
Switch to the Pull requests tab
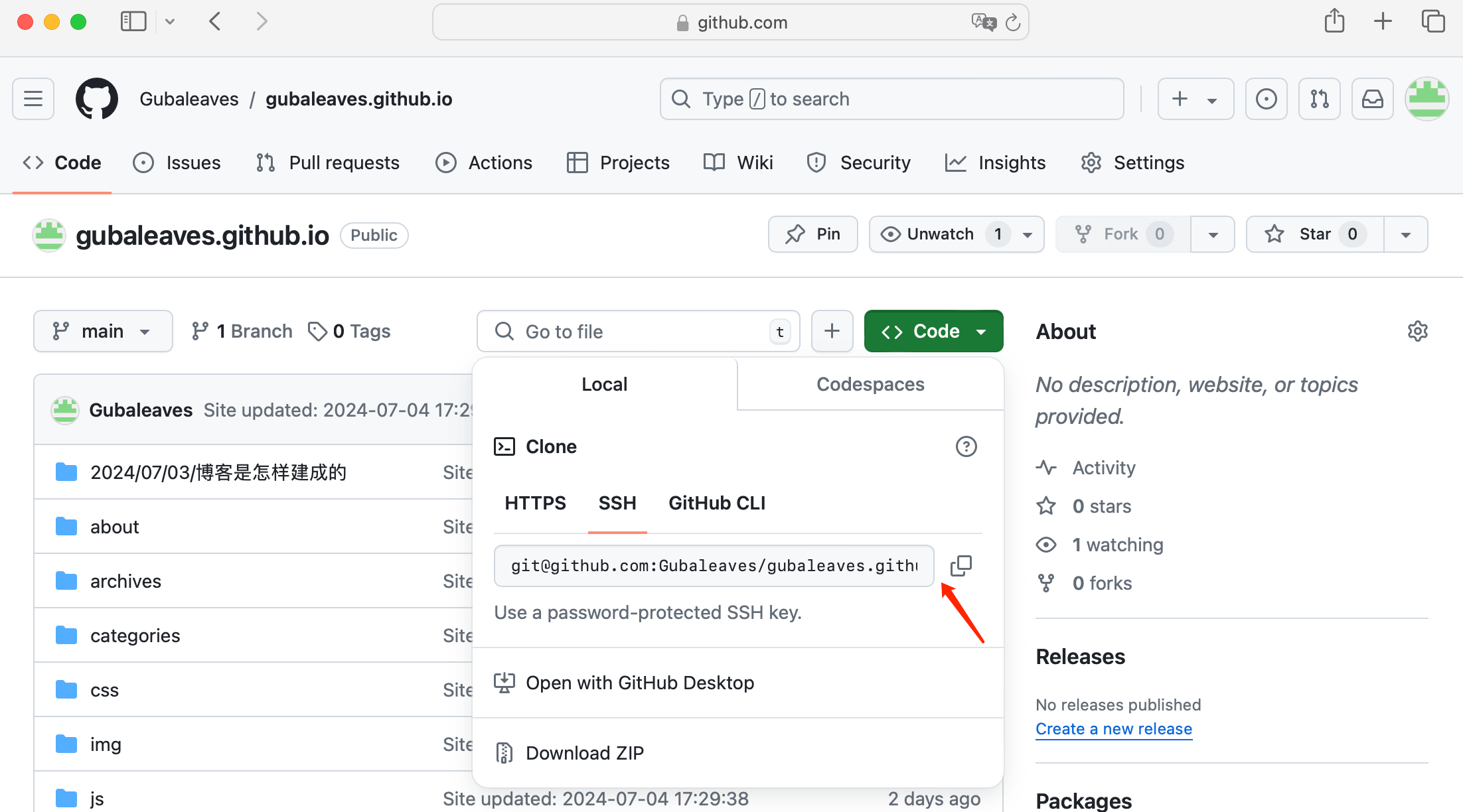pyautogui.click(x=328, y=163)
